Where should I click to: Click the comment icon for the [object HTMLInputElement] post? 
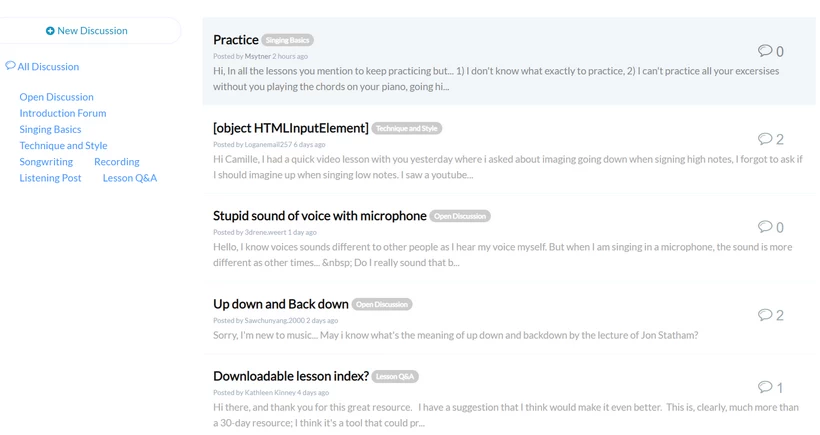click(x=765, y=138)
